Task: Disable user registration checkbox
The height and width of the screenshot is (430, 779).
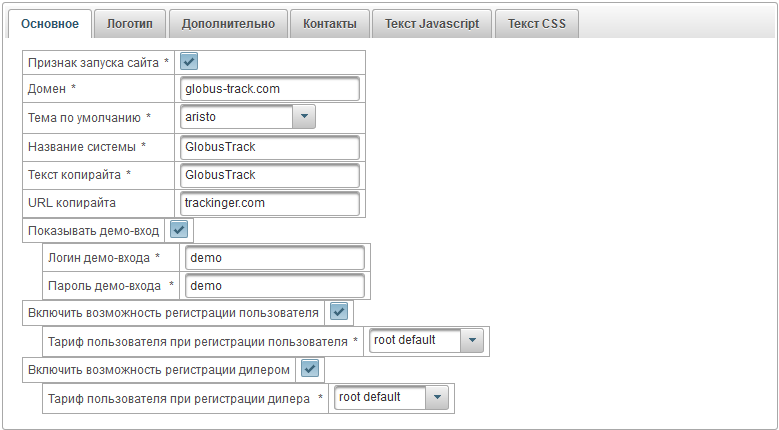Action: 338,312
